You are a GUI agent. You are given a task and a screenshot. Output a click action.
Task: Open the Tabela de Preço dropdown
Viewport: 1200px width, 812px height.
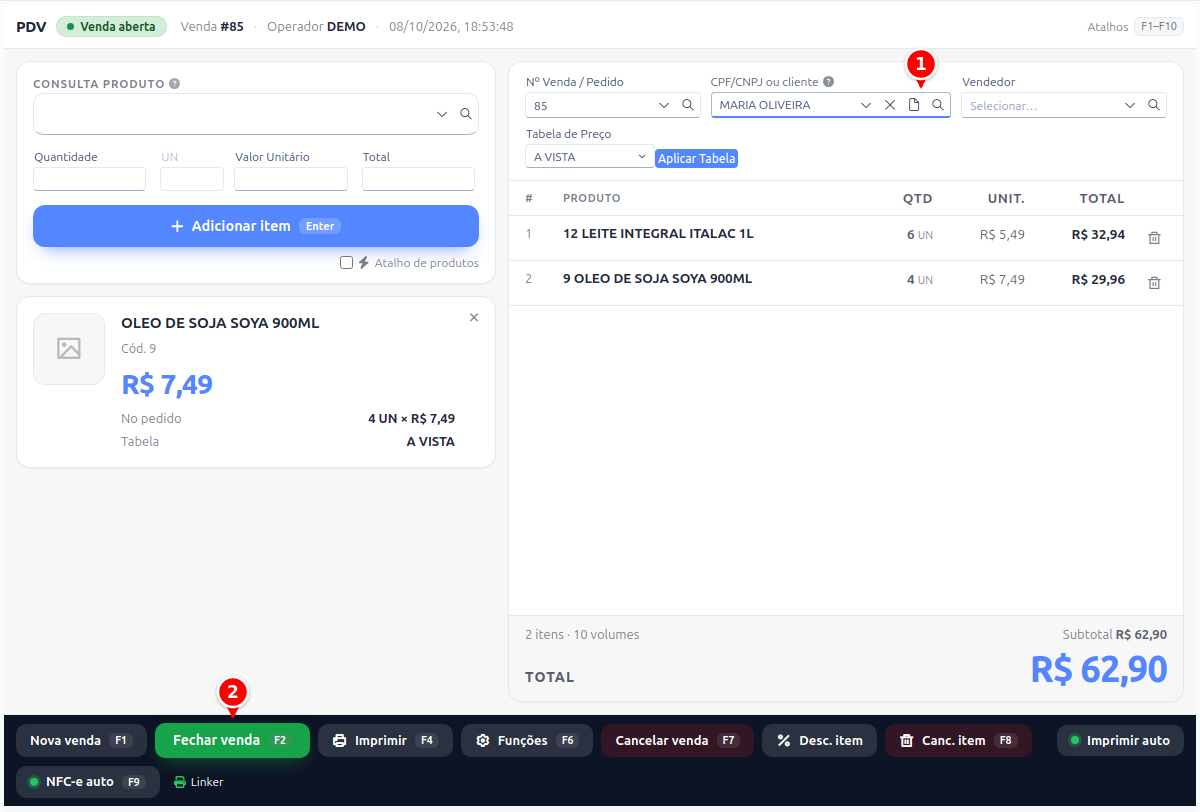pyautogui.click(x=590, y=157)
